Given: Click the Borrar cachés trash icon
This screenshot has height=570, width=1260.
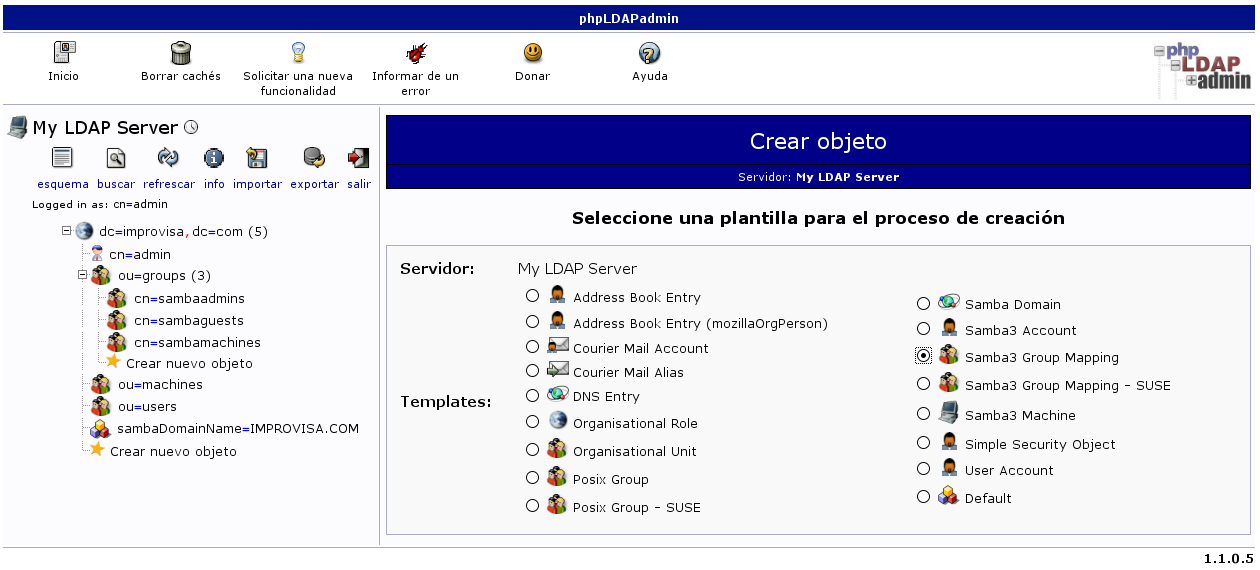Looking at the screenshot, I should coord(181,52).
